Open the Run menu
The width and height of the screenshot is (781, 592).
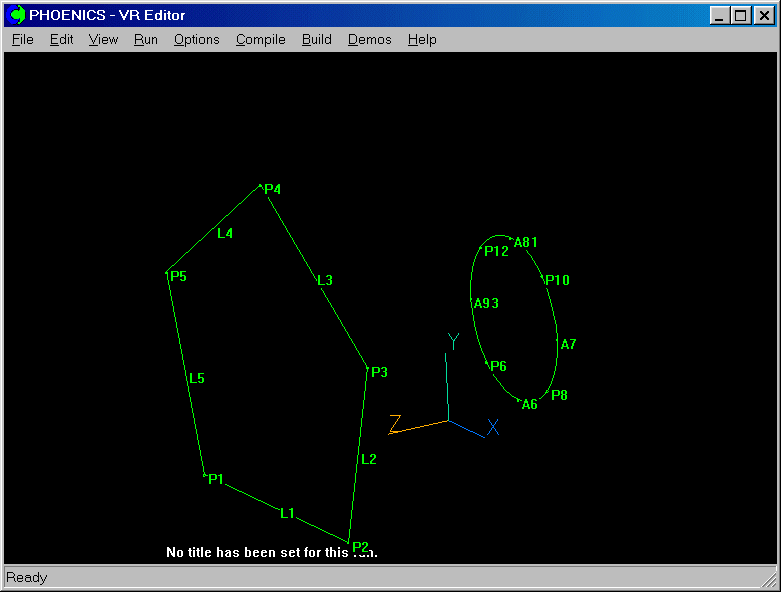click(145, 40)
